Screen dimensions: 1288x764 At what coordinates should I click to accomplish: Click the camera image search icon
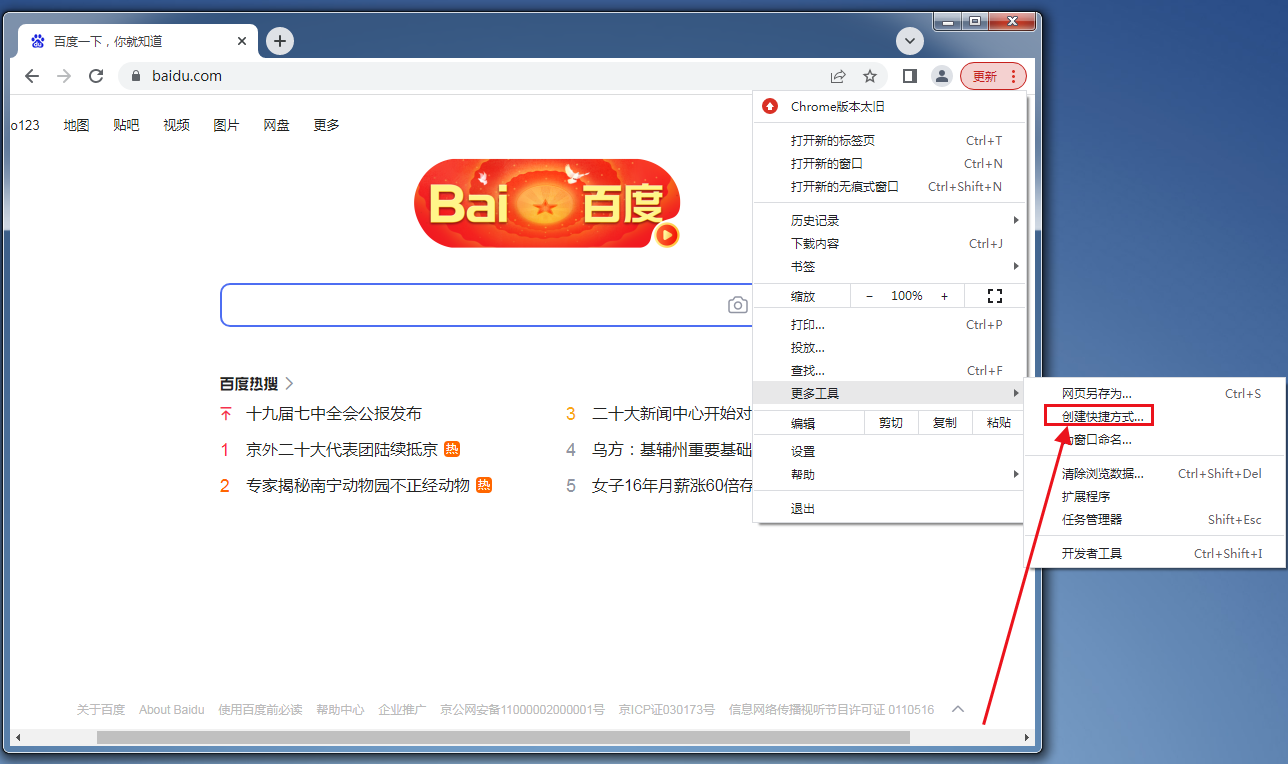737,305
